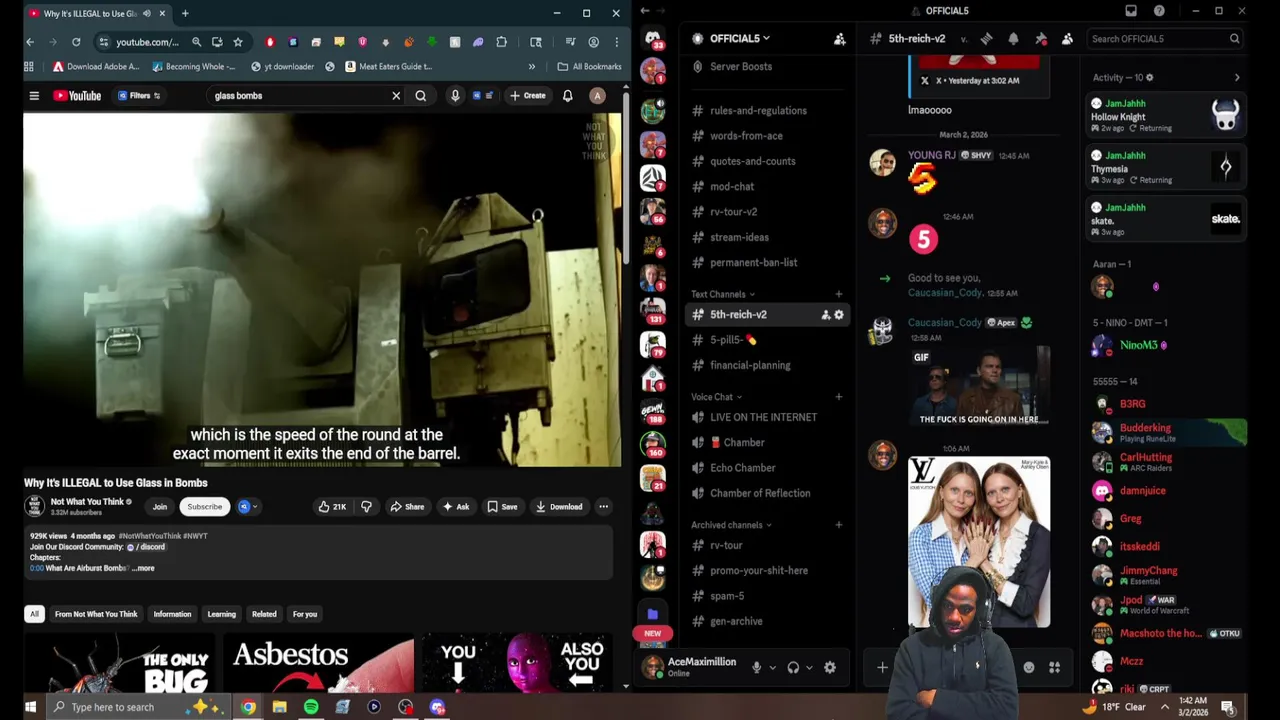1280x720 pixels.
Task: Expand description with '...more' link
Action: click(x=143, y=568)
